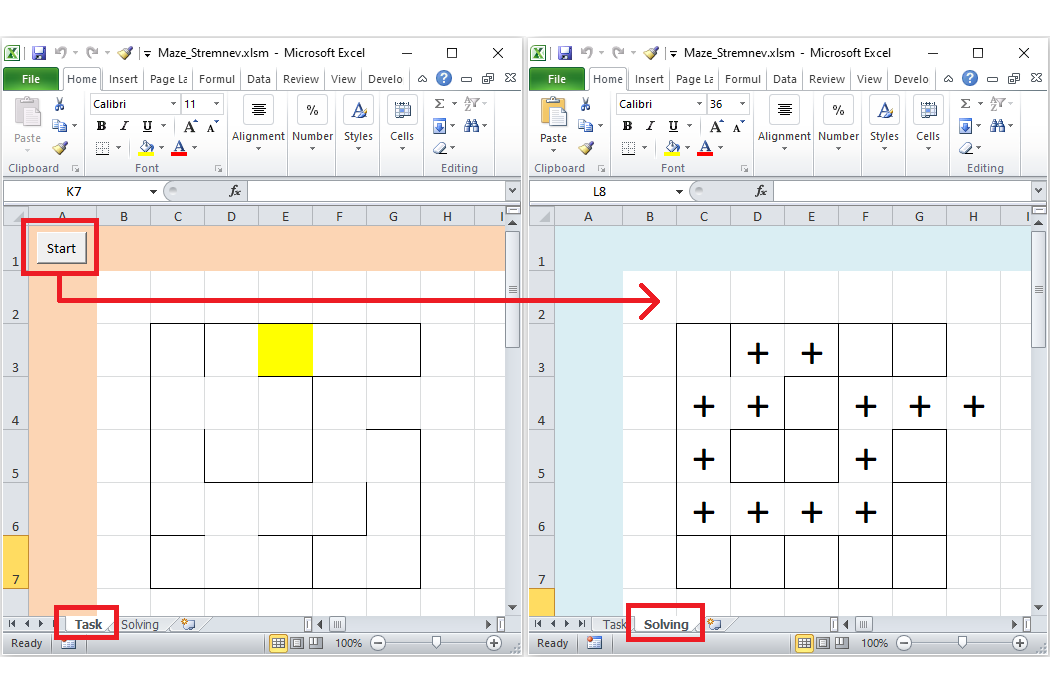The width and height of the screenshot is (1050, 696).
Task: Click Insert Worksheet tab icon in left window
Action: coord(188,624)
